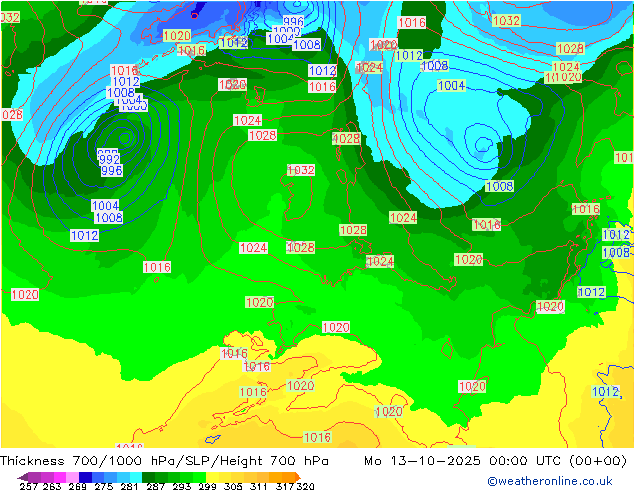Click the darkest green legend swatch
Image resolution: width=634 pixels, height=490 pixels.
click(148, 477)
